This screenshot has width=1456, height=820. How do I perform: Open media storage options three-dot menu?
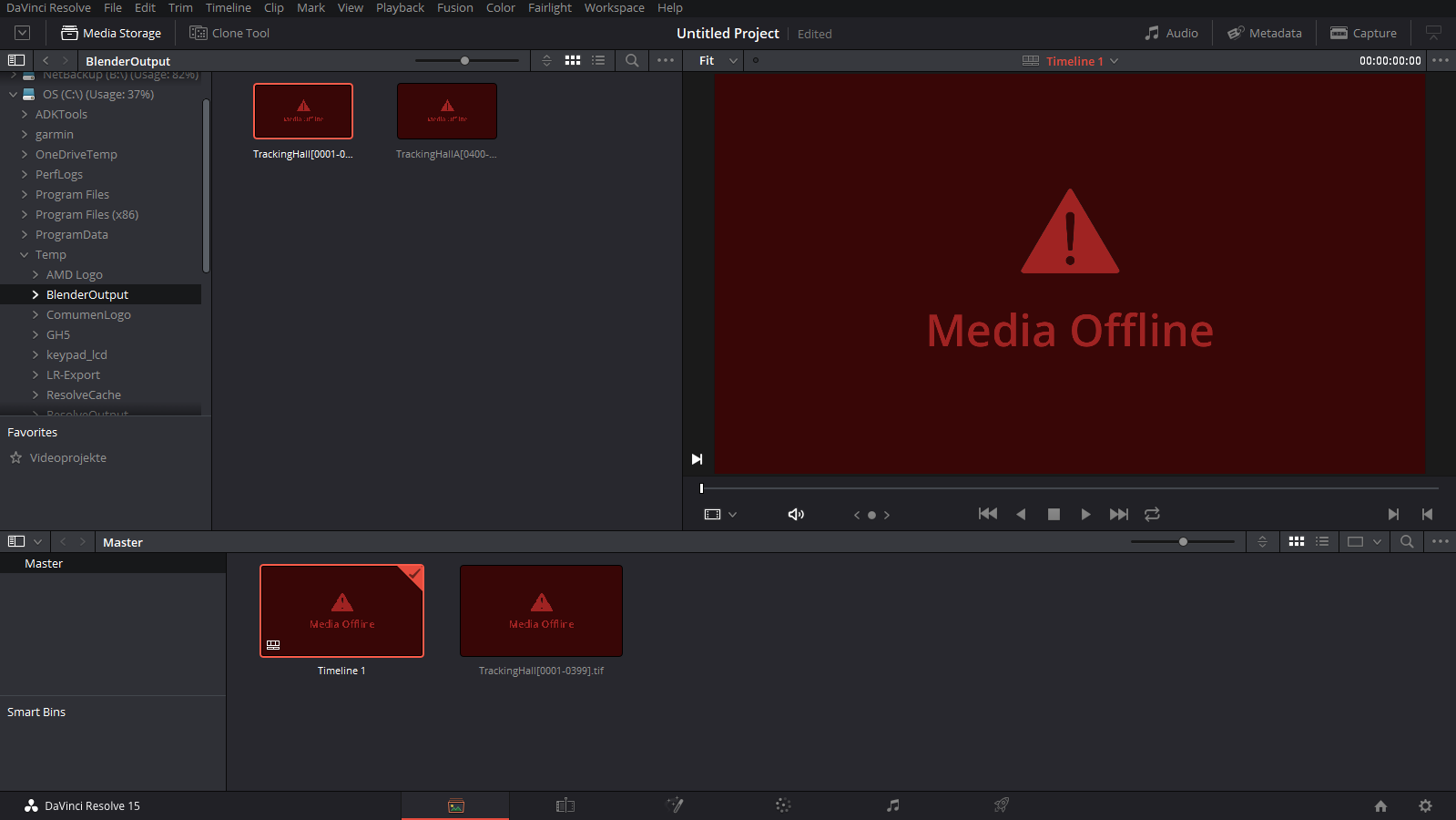tap(666, 61)
